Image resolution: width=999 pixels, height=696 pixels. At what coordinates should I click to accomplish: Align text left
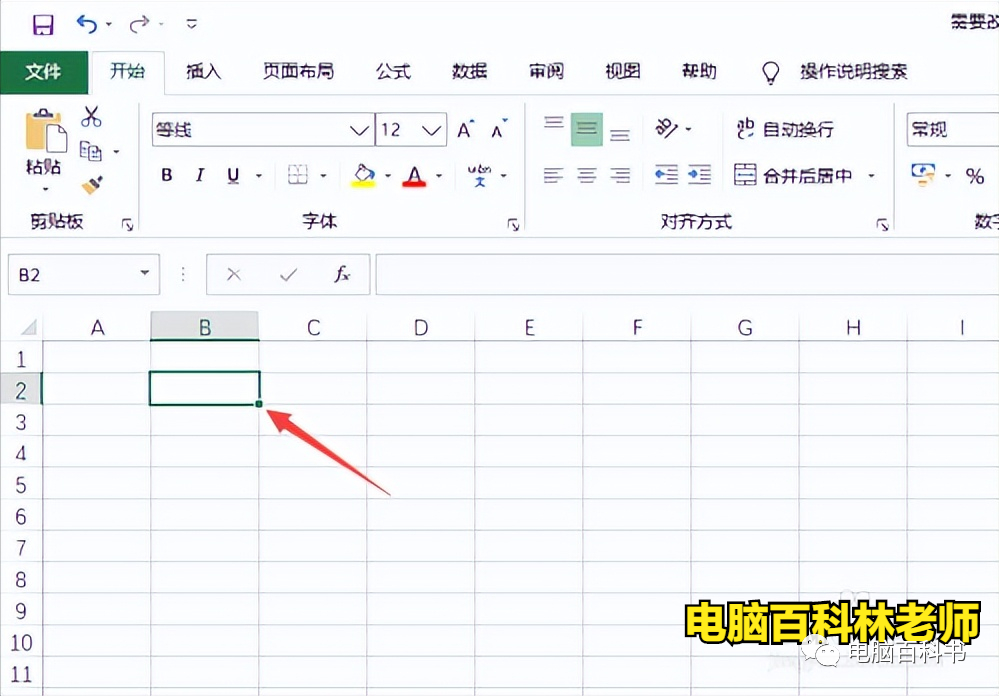(x=553, y=175)
